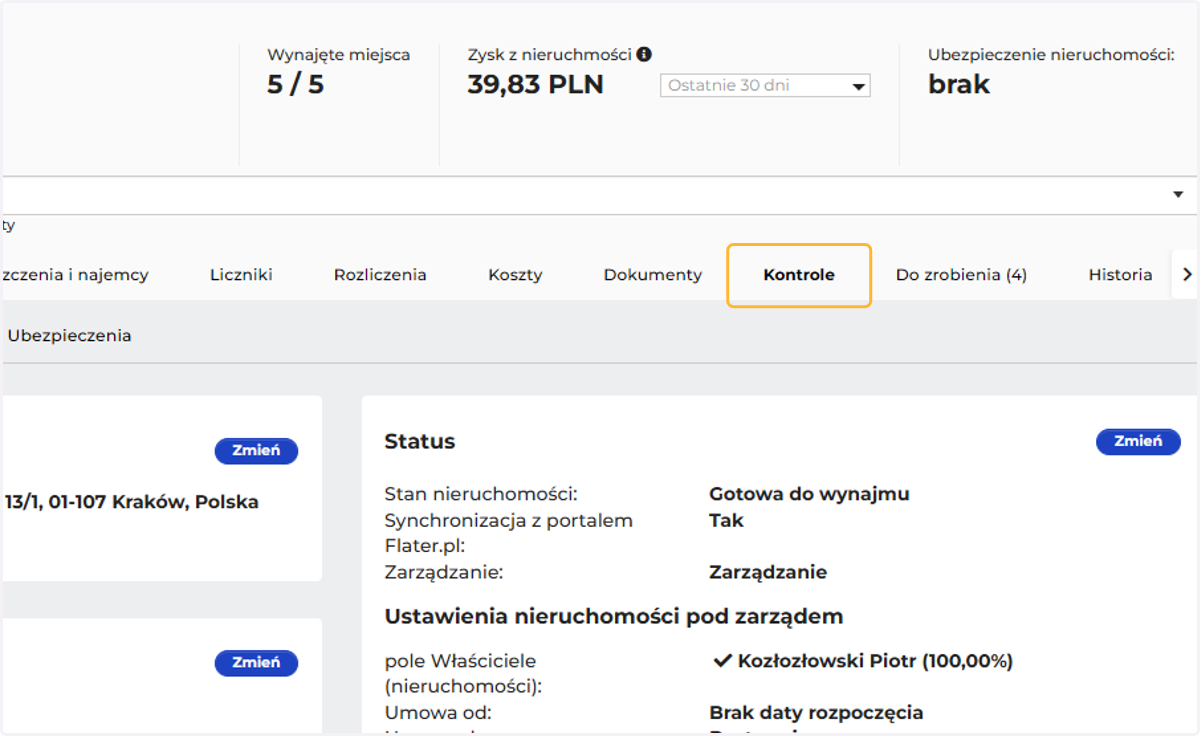Click the 39,83 PLN profit value
The image size is (1200, 736).
tap(535, 85)
